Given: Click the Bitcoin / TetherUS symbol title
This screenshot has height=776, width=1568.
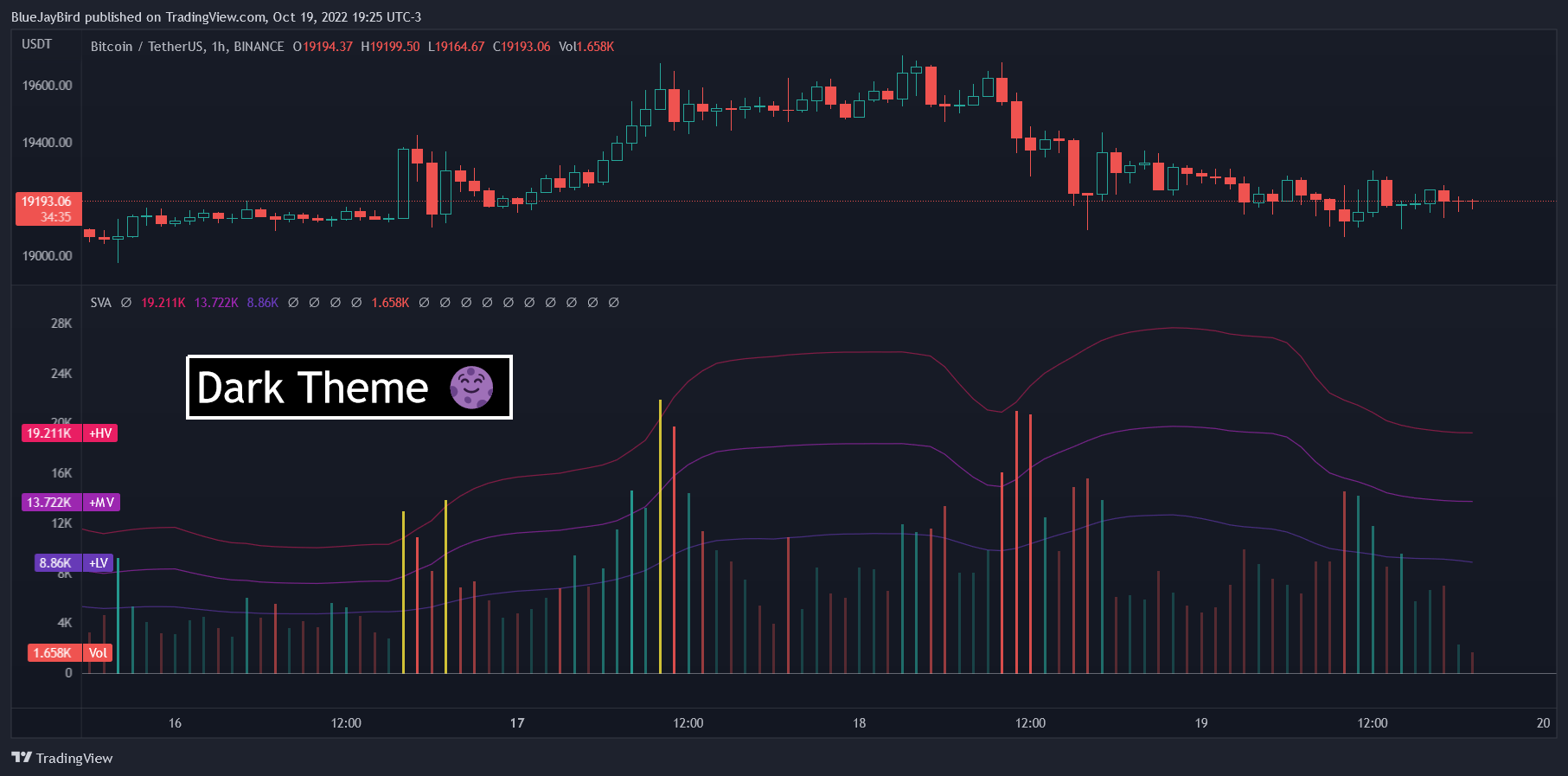Looking at the screenshot, I should coord(147,47).
